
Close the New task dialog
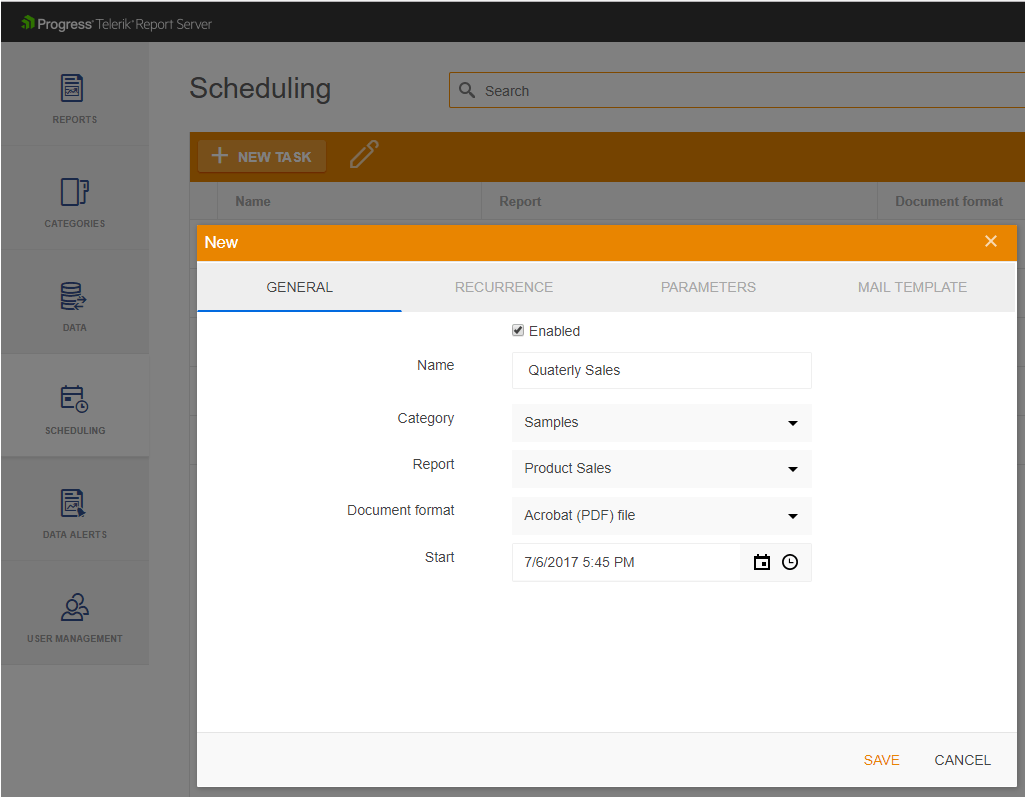coord(990,241)
